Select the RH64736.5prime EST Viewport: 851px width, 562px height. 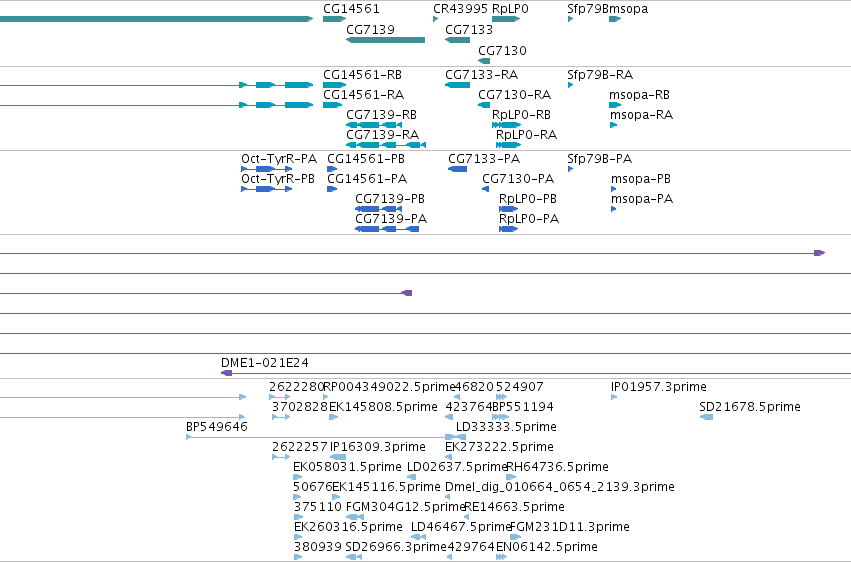pos(511,477)
